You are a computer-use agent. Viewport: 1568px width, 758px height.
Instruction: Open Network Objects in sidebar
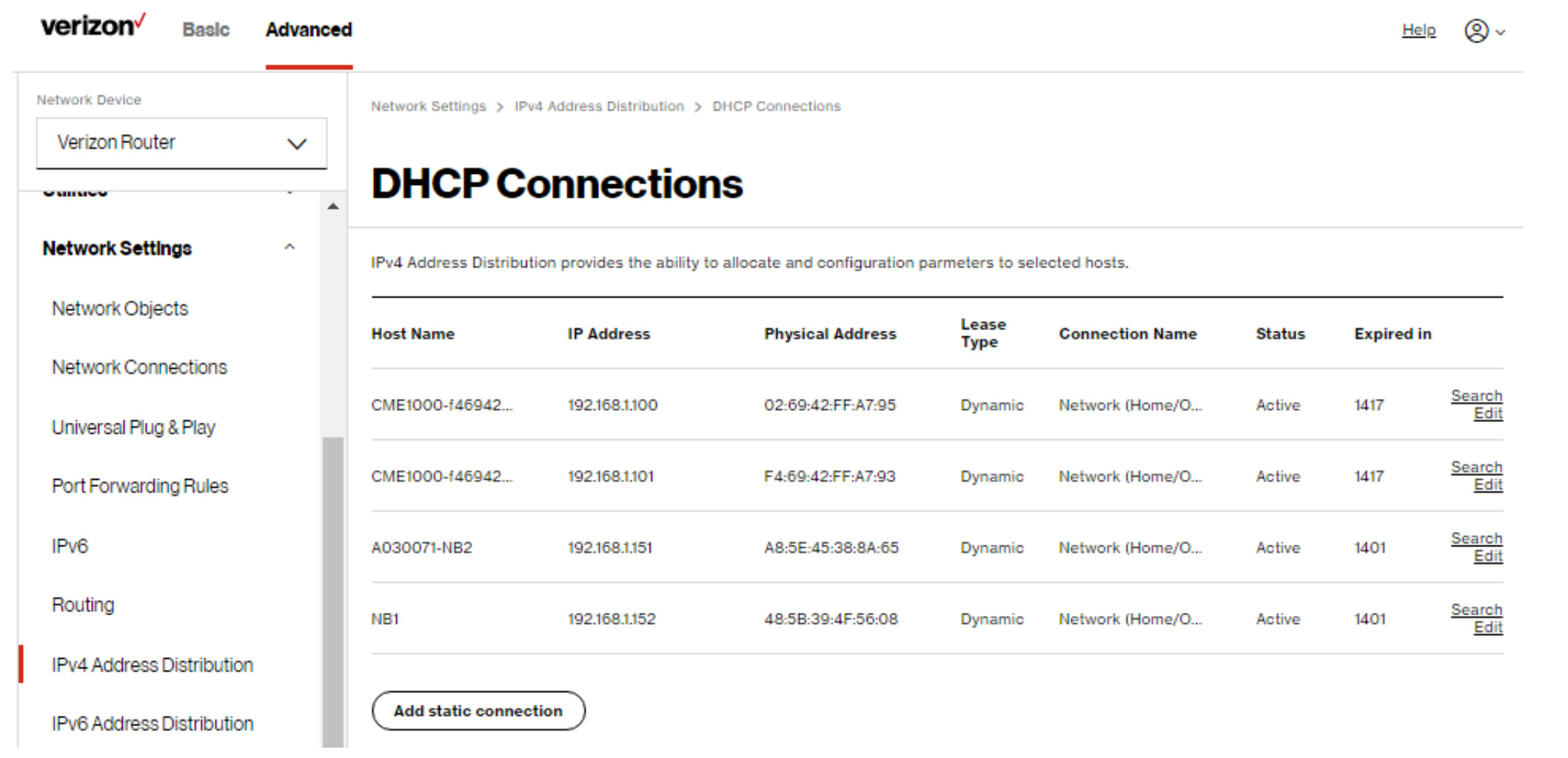click(120, 309)
